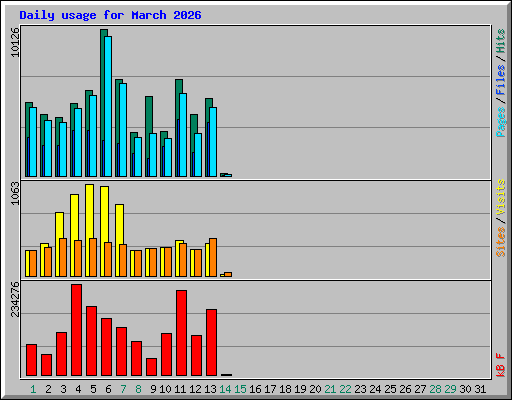
Task: Click day 8 on the x-axis
Action: [x=138, y=389]
